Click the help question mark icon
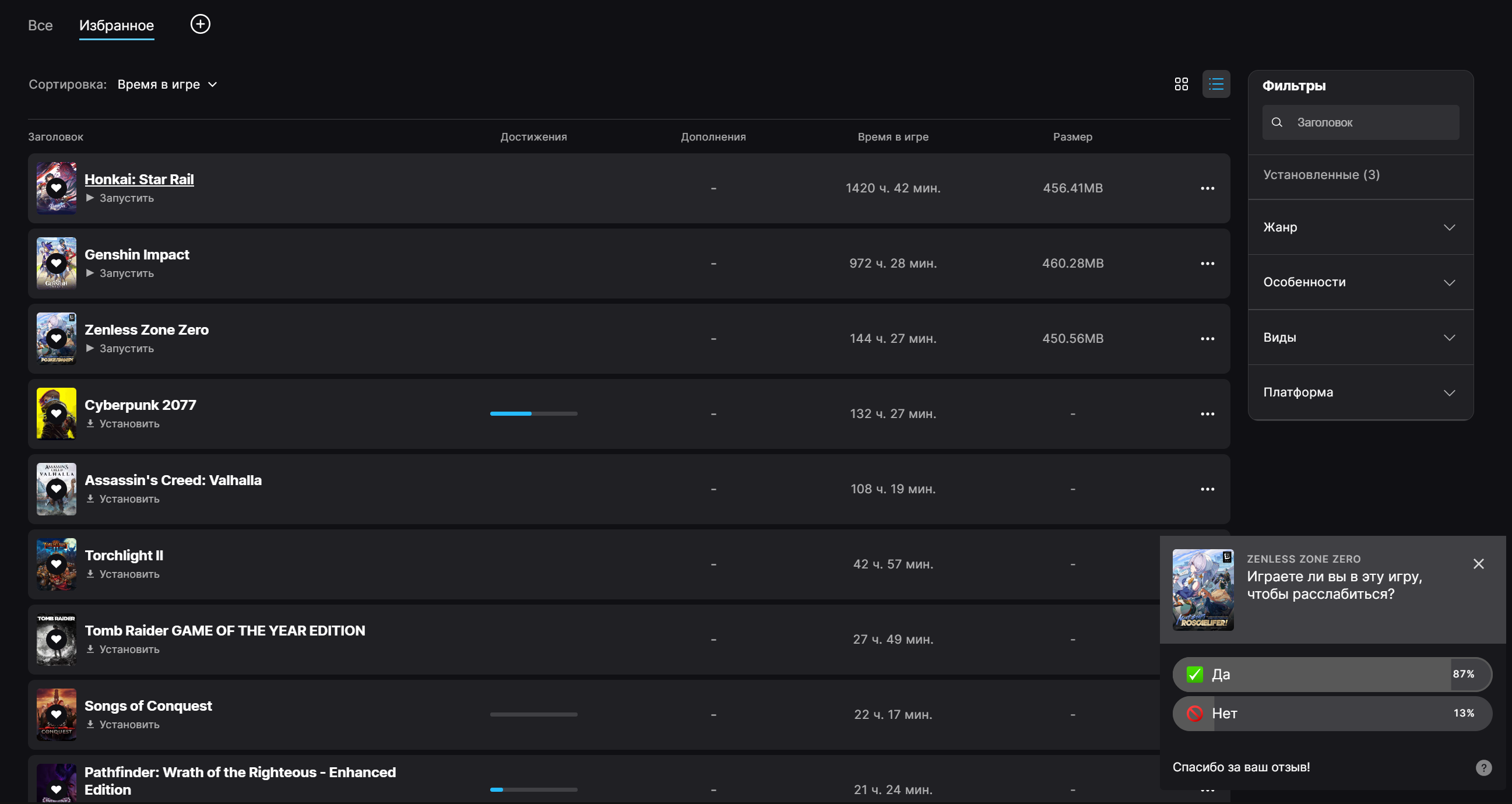1512x804 pixels. click(x=1483, y=767)
